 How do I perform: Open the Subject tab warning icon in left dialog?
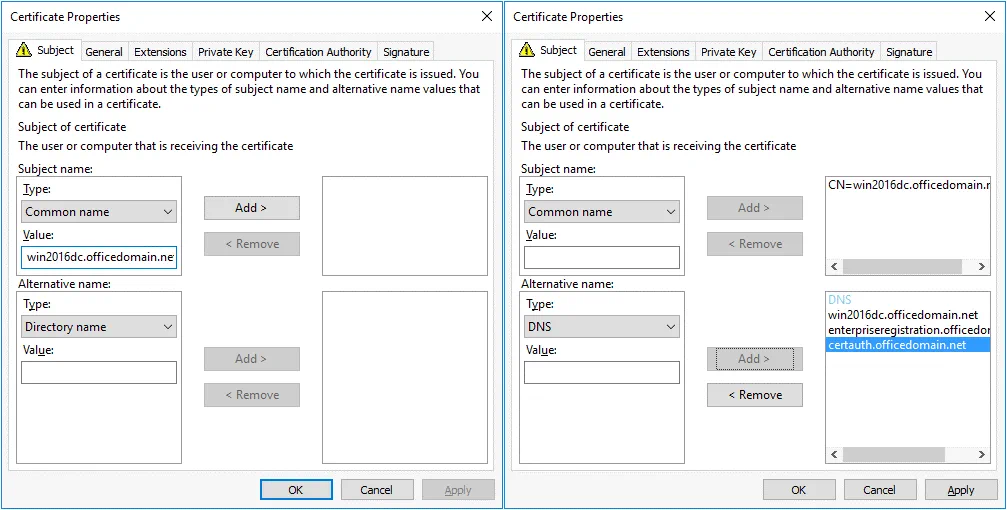(24, 50)
